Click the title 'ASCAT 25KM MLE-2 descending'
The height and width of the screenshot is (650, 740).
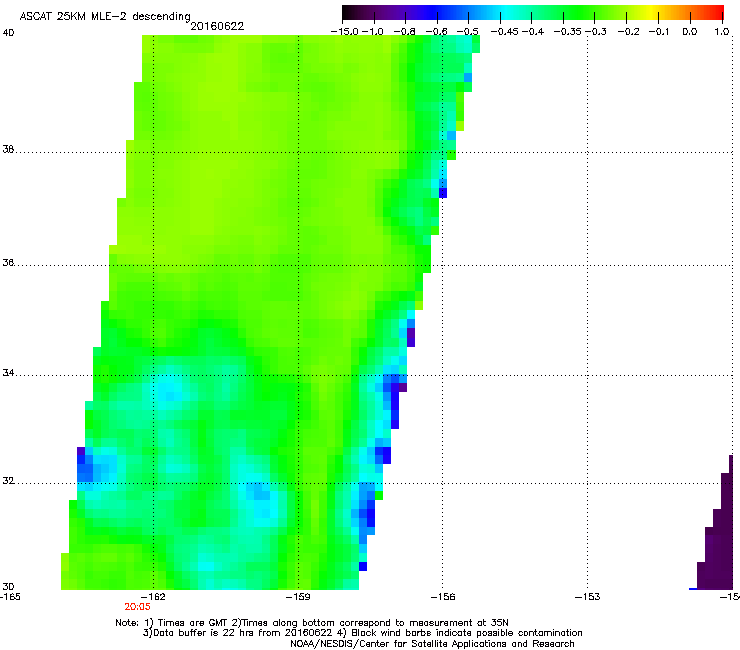click(105, 17)
